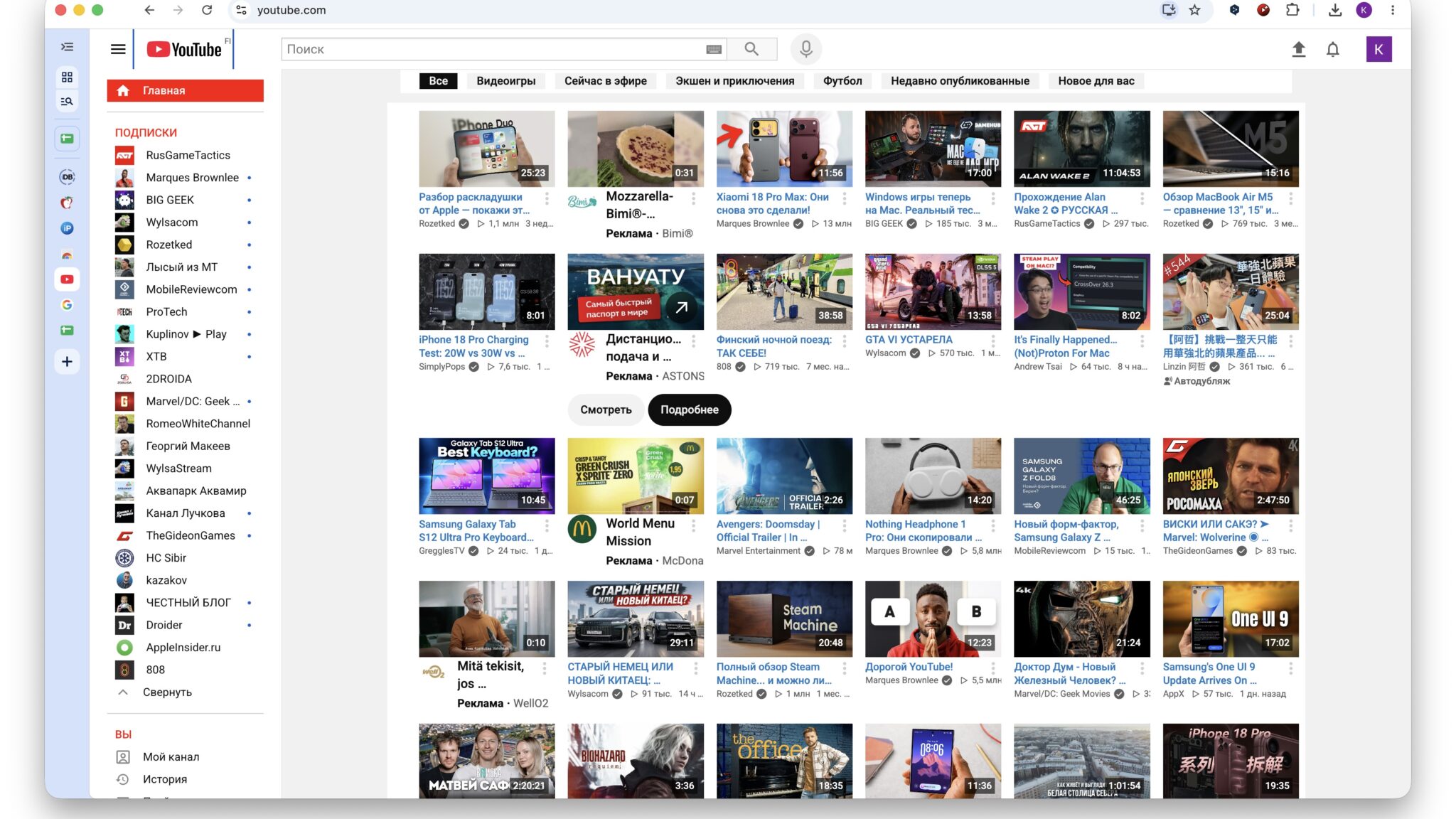Select the Видеоигры filter chip
The height and width of the screenshot is (819, 1456).
click(x=505, y=81)
